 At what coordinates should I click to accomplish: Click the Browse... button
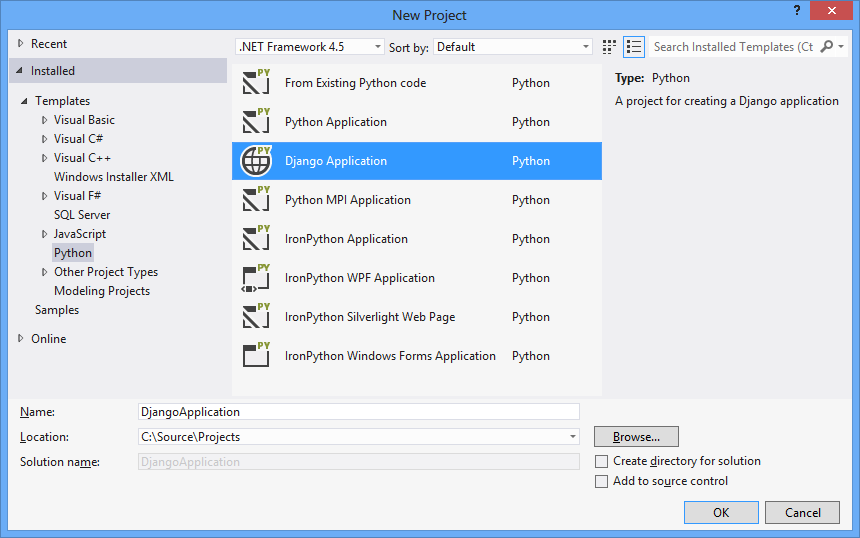click(636, 437)
